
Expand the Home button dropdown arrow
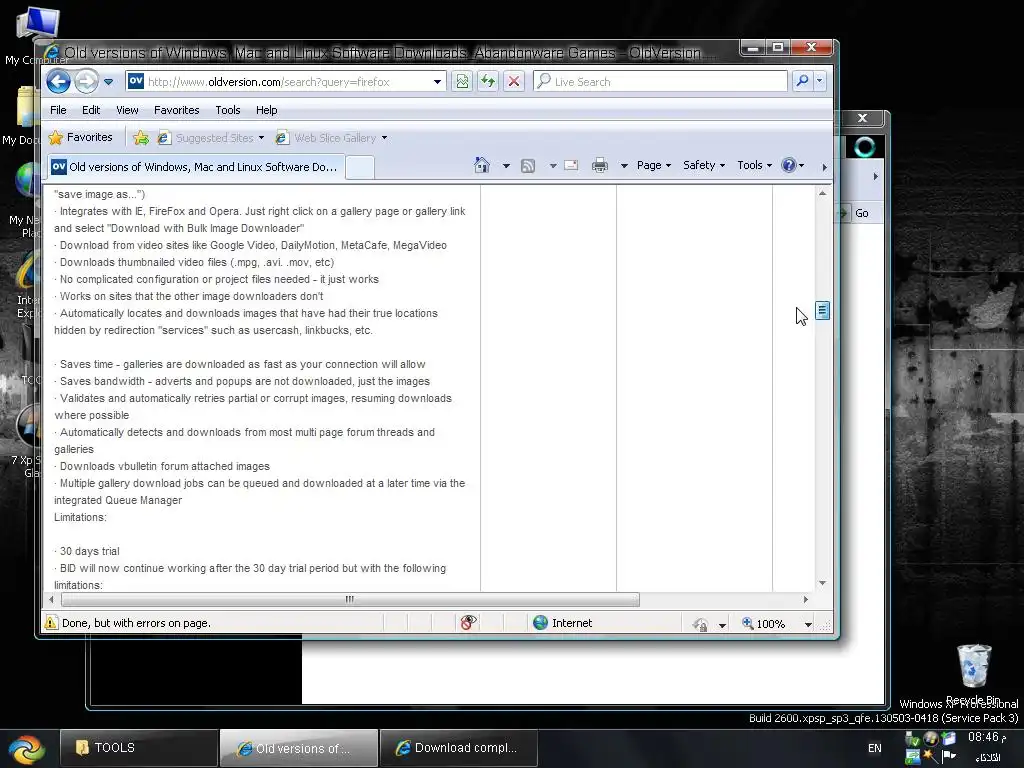click(506, 166)
